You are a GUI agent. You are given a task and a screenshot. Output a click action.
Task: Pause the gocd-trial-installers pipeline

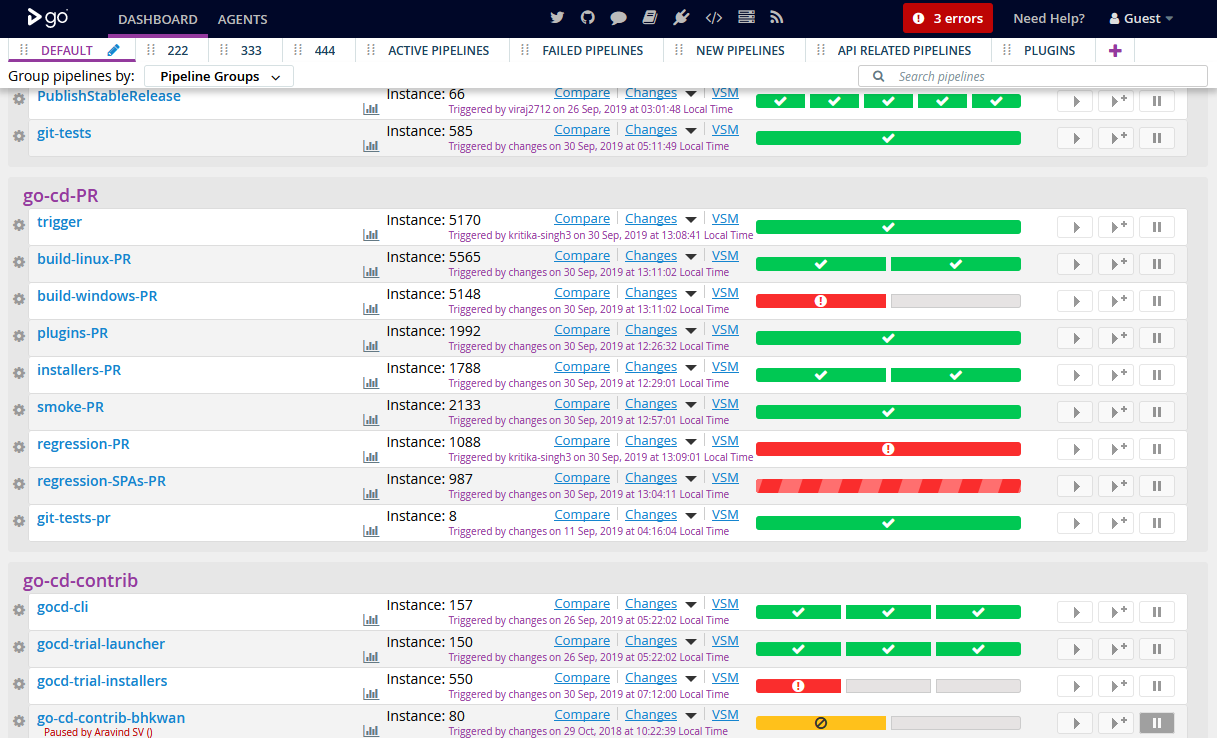click(x=1157, y=686)
